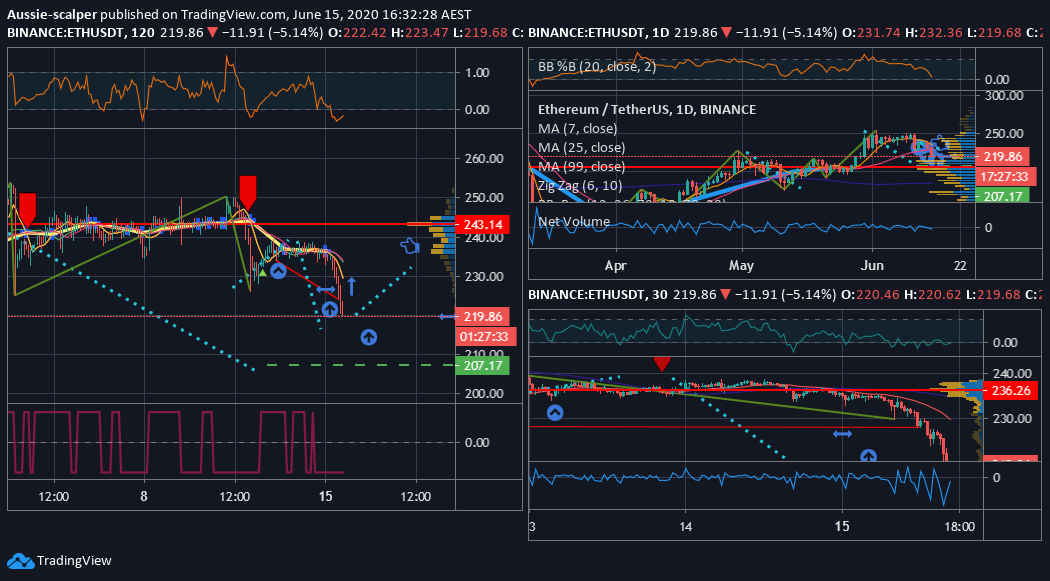Select the leftmost red down-arrow marker on 120 chart
The height and width of the screenshot is (581, 1050).
click(x=27, y=210)
